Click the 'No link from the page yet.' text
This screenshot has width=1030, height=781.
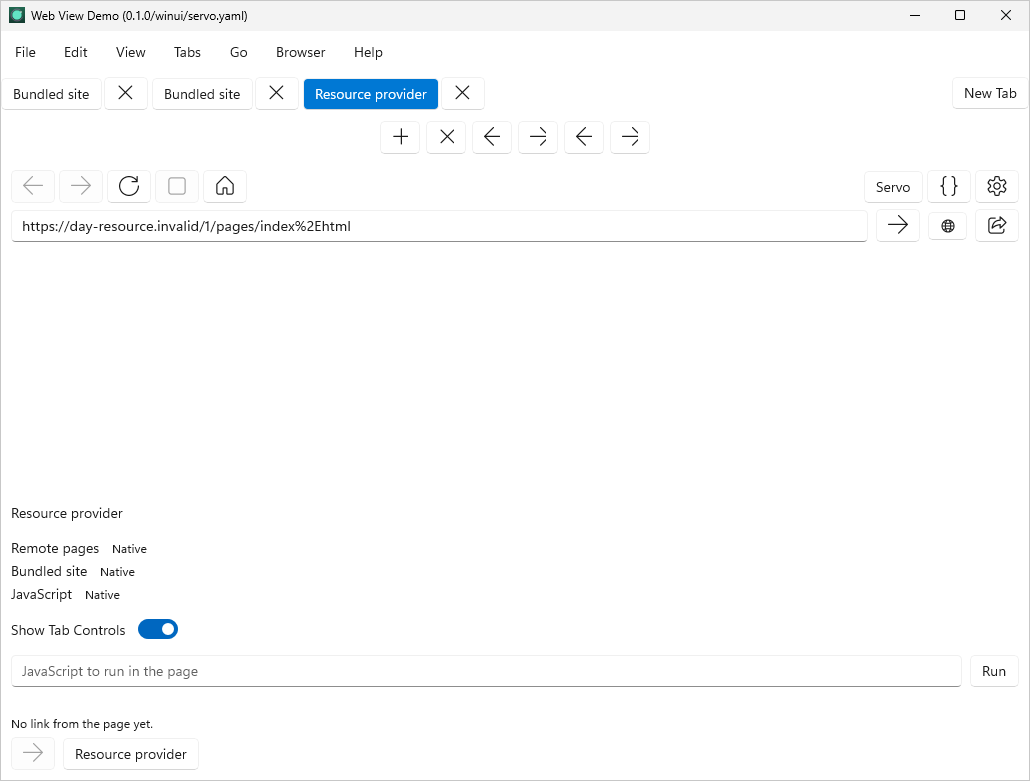pos(82,724)
